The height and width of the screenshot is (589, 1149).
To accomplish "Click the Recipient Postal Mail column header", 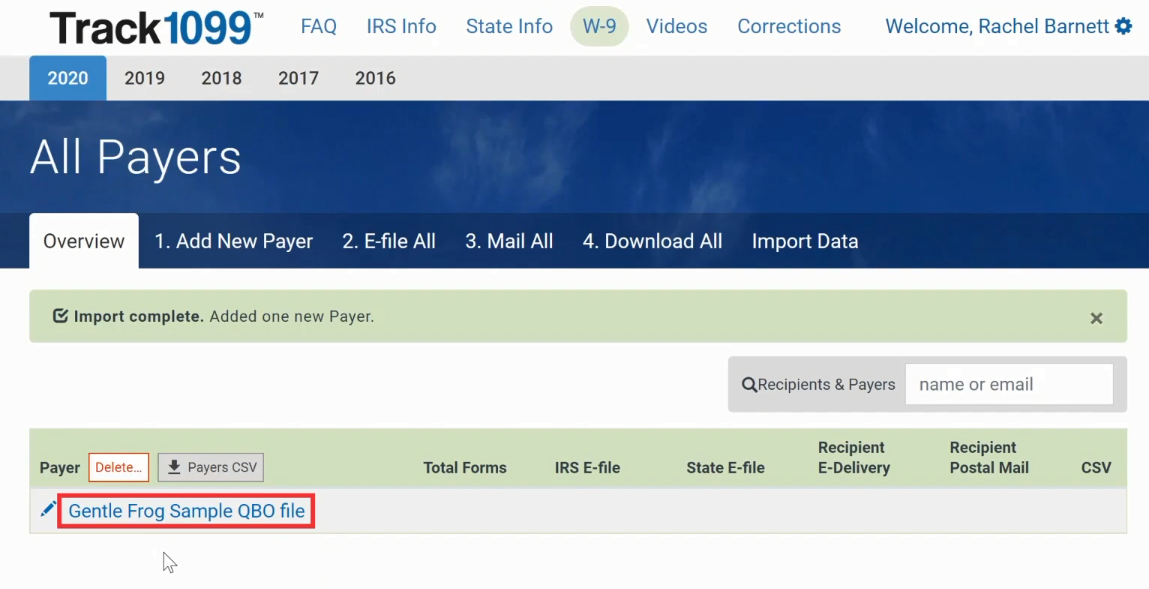I will click(x=989, y=458).
